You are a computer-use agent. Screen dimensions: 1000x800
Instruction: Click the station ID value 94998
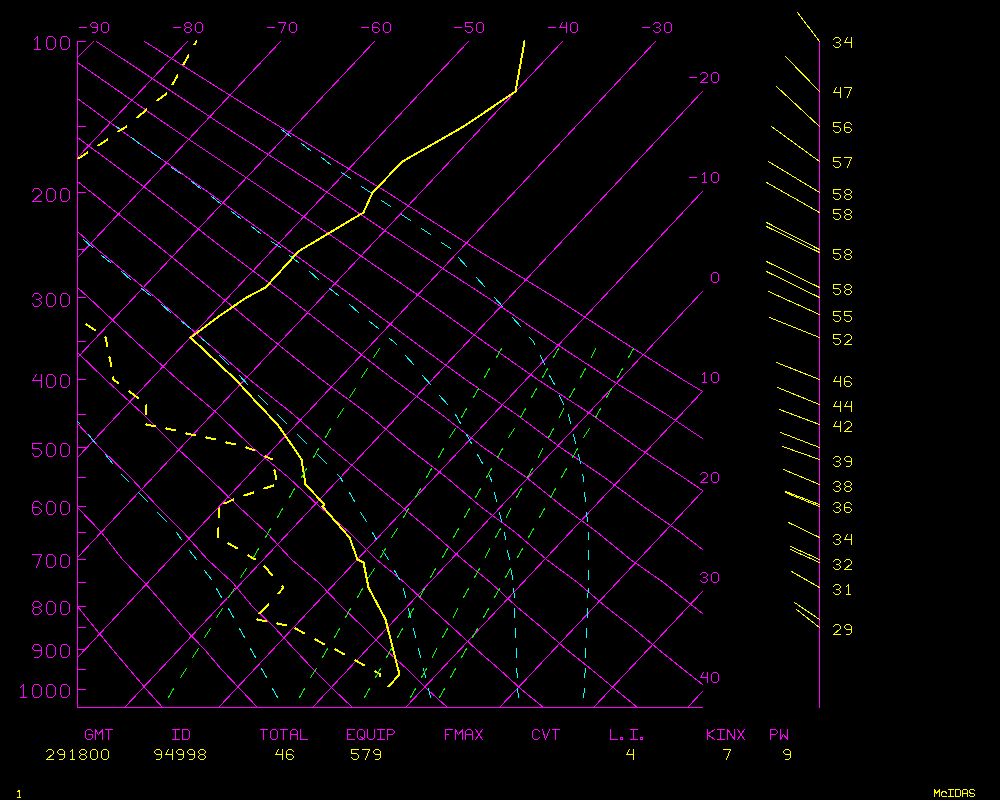pos(180,755)
